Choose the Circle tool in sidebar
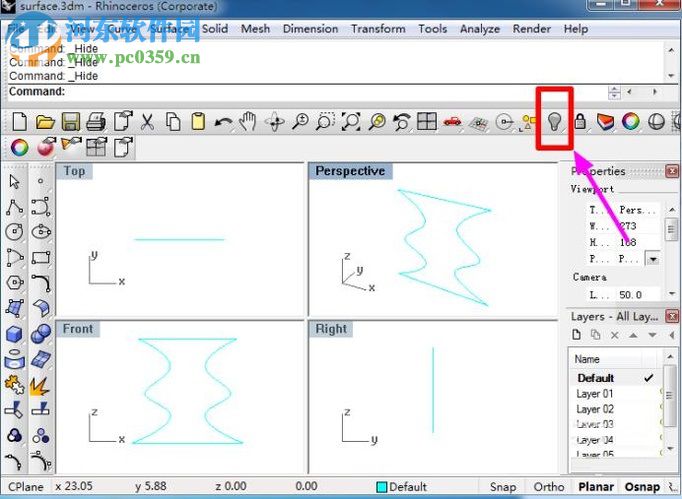Viewport: 682px width, 499px height. tap(14, 231)
